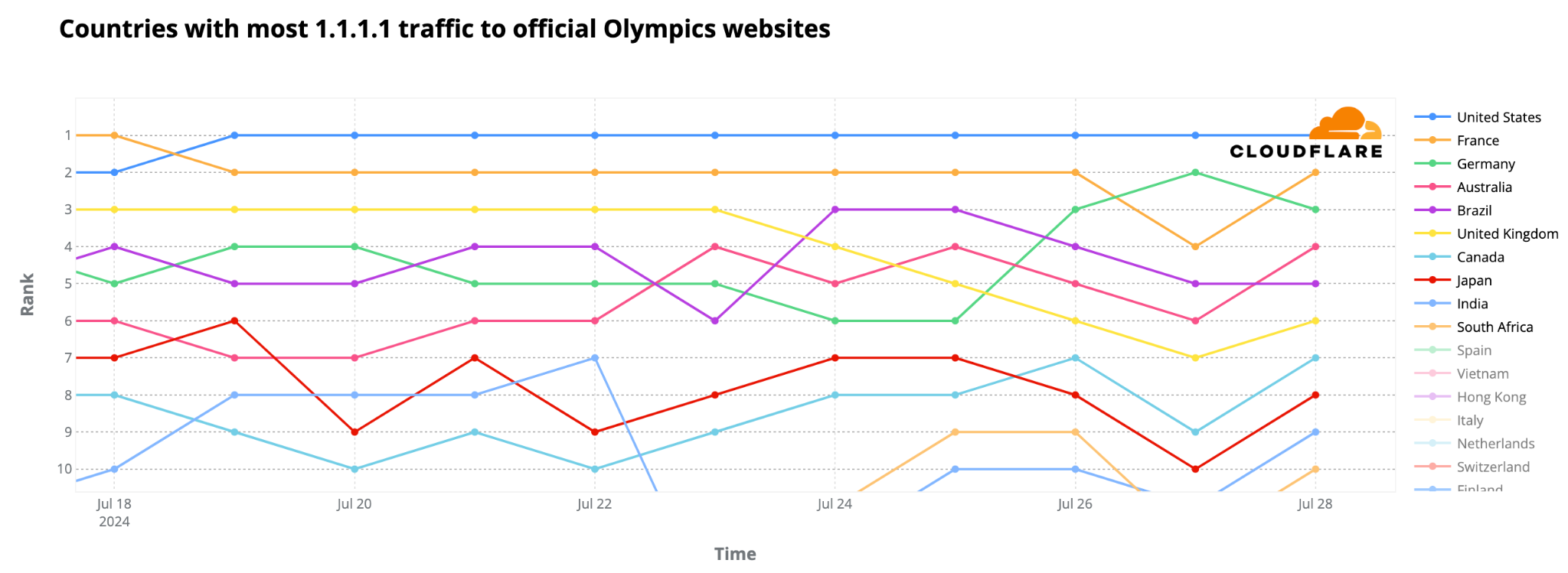This screenshot has height=573, width=1568.
Task: Hide the France line via legend
Action: tap(1478, 141)
